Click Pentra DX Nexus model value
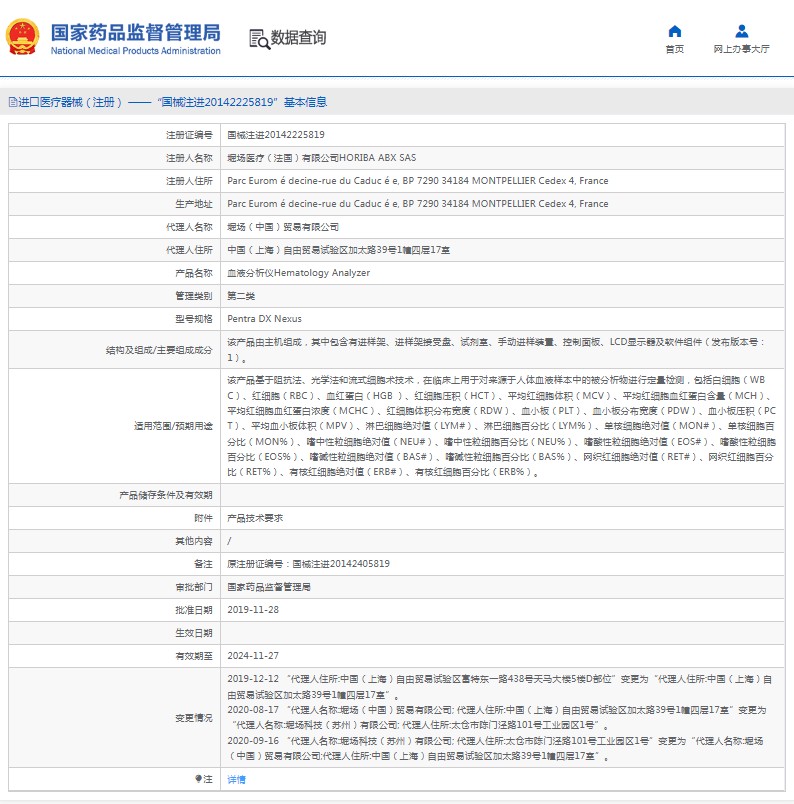Image resolution: width=794 pixels, height=804 pixels. 264,319
